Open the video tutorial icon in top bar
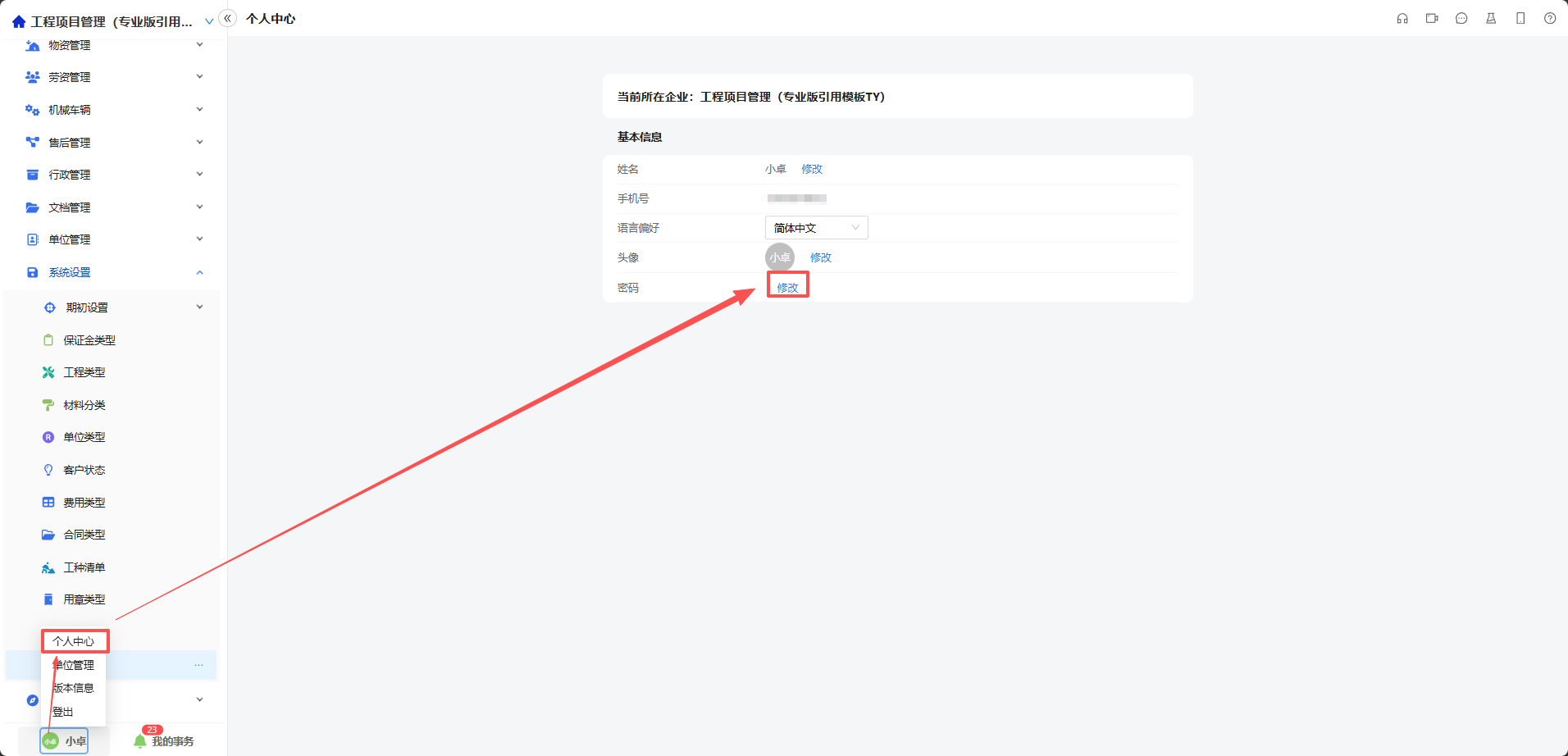The height and width of the screenshot is (756, 1568). (x=1432, y=18)
